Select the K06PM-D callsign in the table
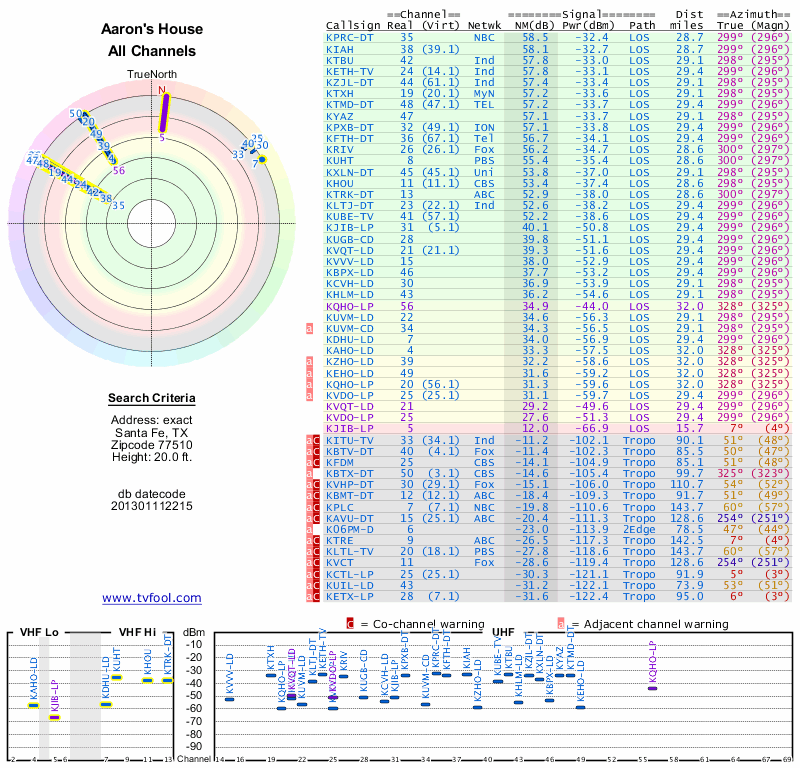 click(x=349, y=530)
